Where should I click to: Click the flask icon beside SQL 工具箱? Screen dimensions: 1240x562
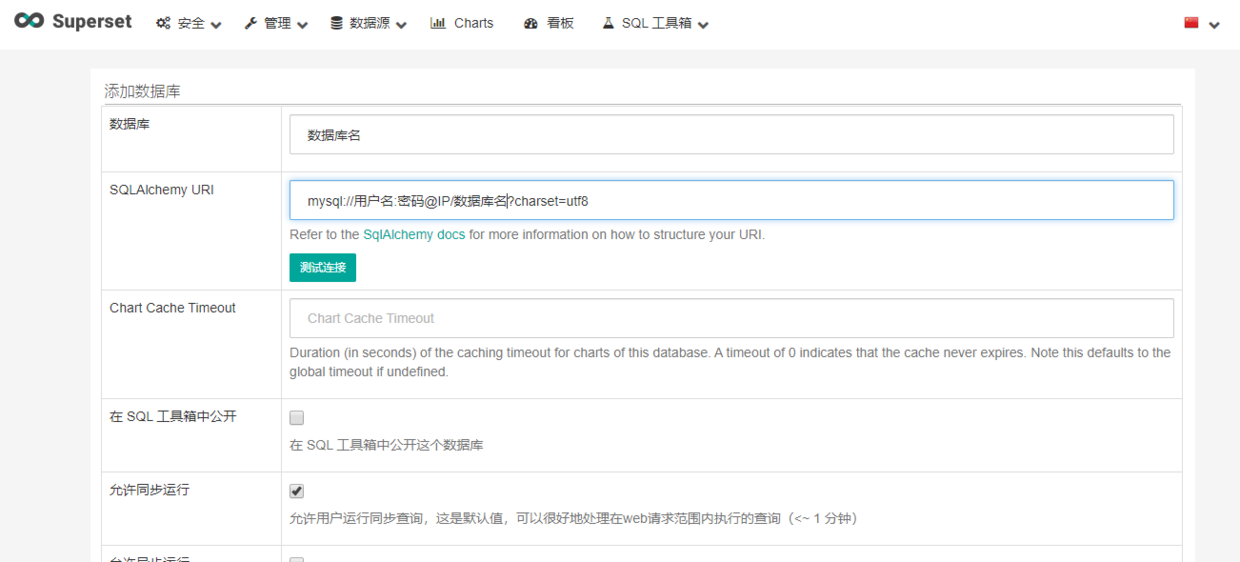coord(608,23)
